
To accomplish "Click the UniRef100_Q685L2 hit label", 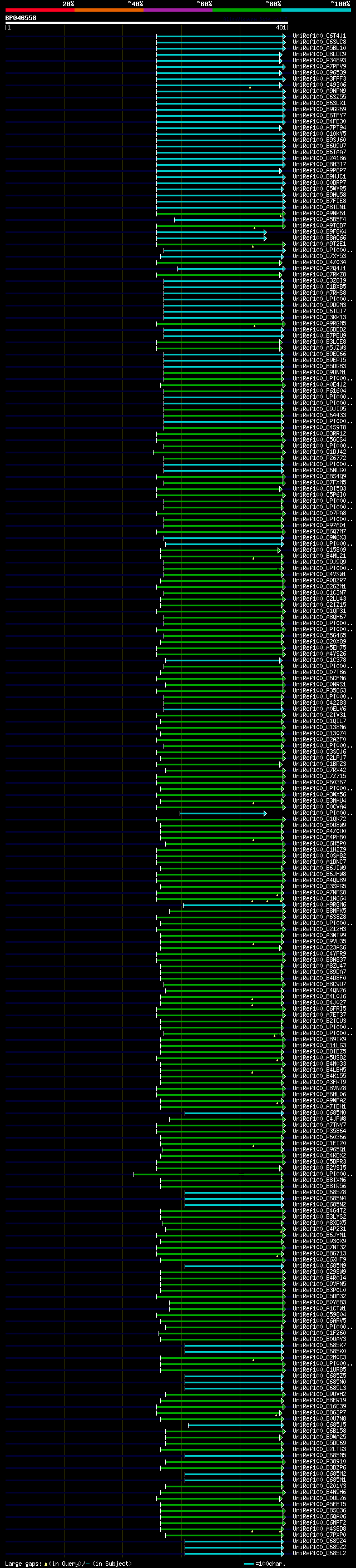I will pos(319,1553).
